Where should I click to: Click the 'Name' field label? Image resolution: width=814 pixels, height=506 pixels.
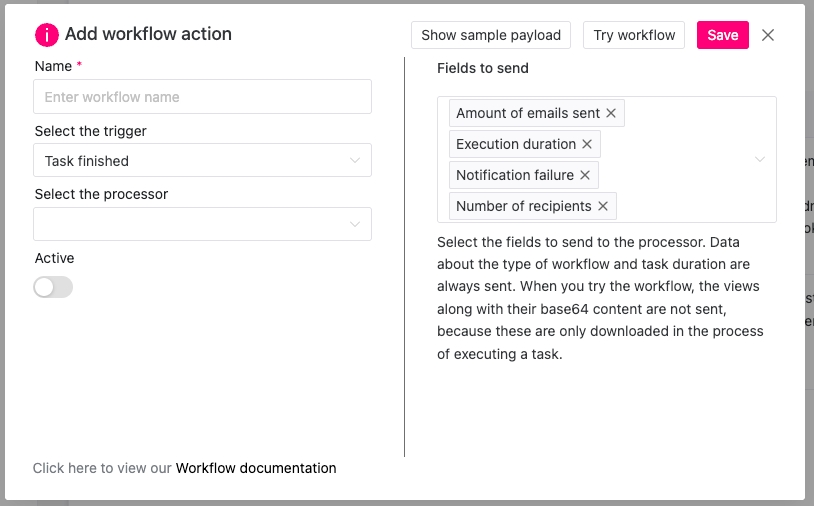[53, 66]
